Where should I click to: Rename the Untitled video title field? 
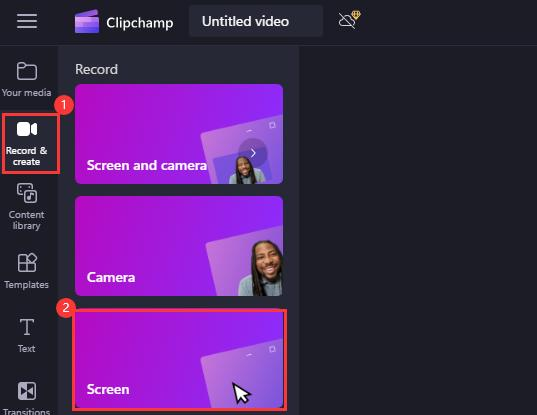tap(255, 21)
